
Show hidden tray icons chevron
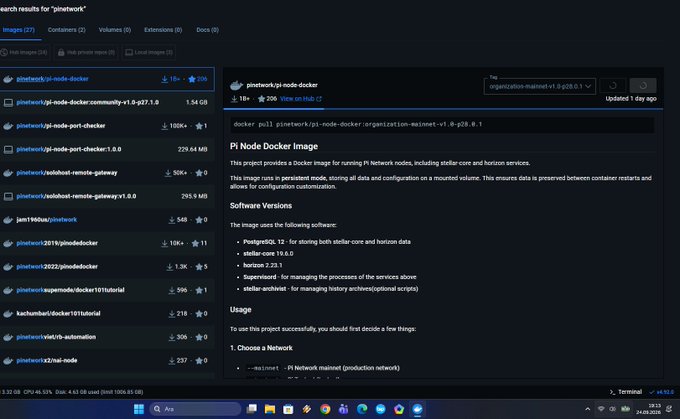pyautogui.click(x=588, y=409)
